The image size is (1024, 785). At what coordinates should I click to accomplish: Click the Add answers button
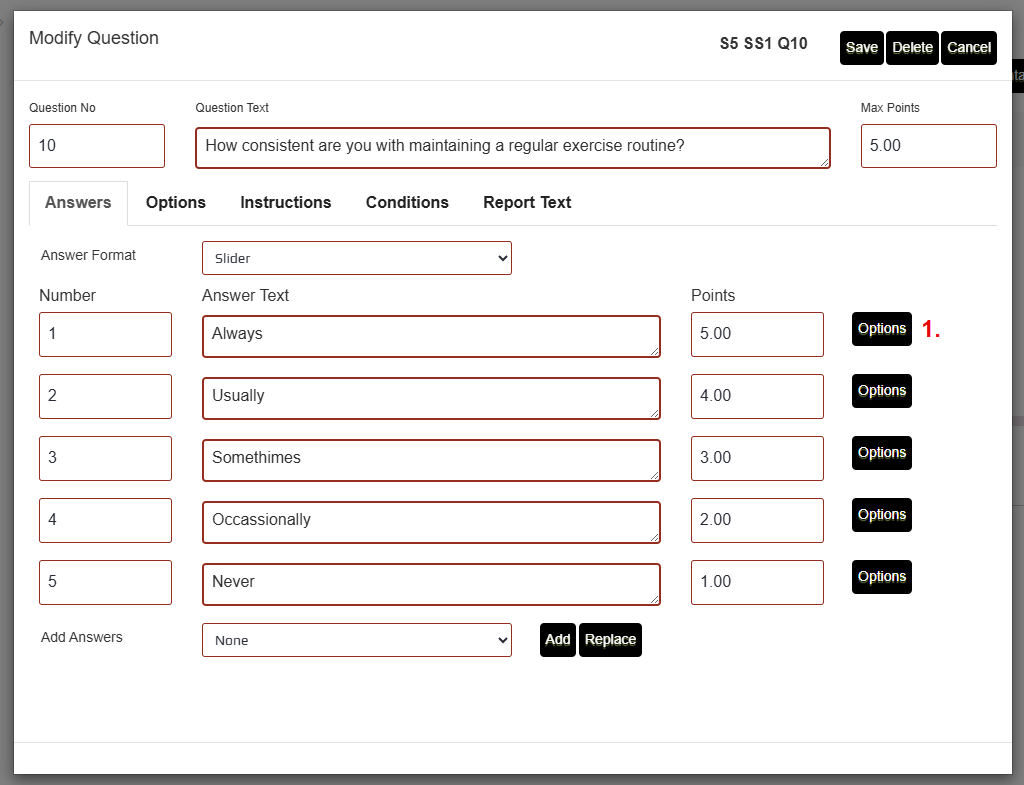(x=557, y=640)
